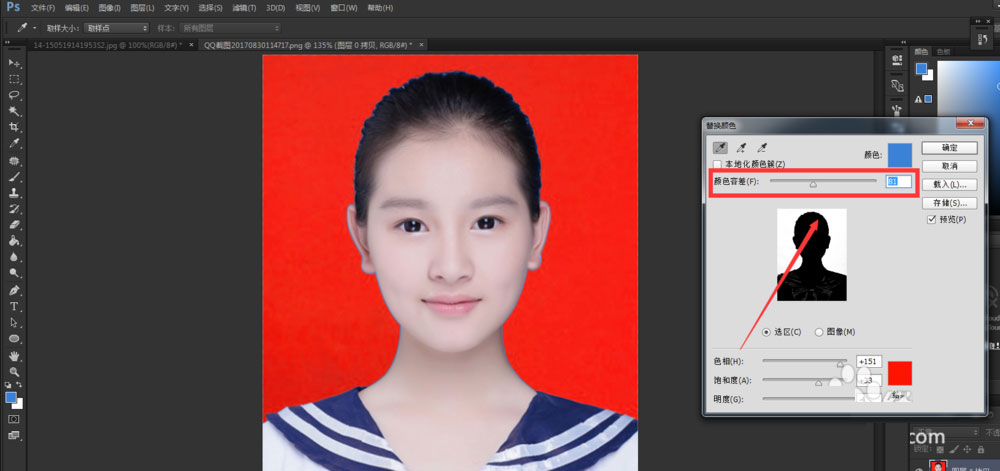Select the Crop tool
The image size is (1000, 471).
click(x=14, y=128)
